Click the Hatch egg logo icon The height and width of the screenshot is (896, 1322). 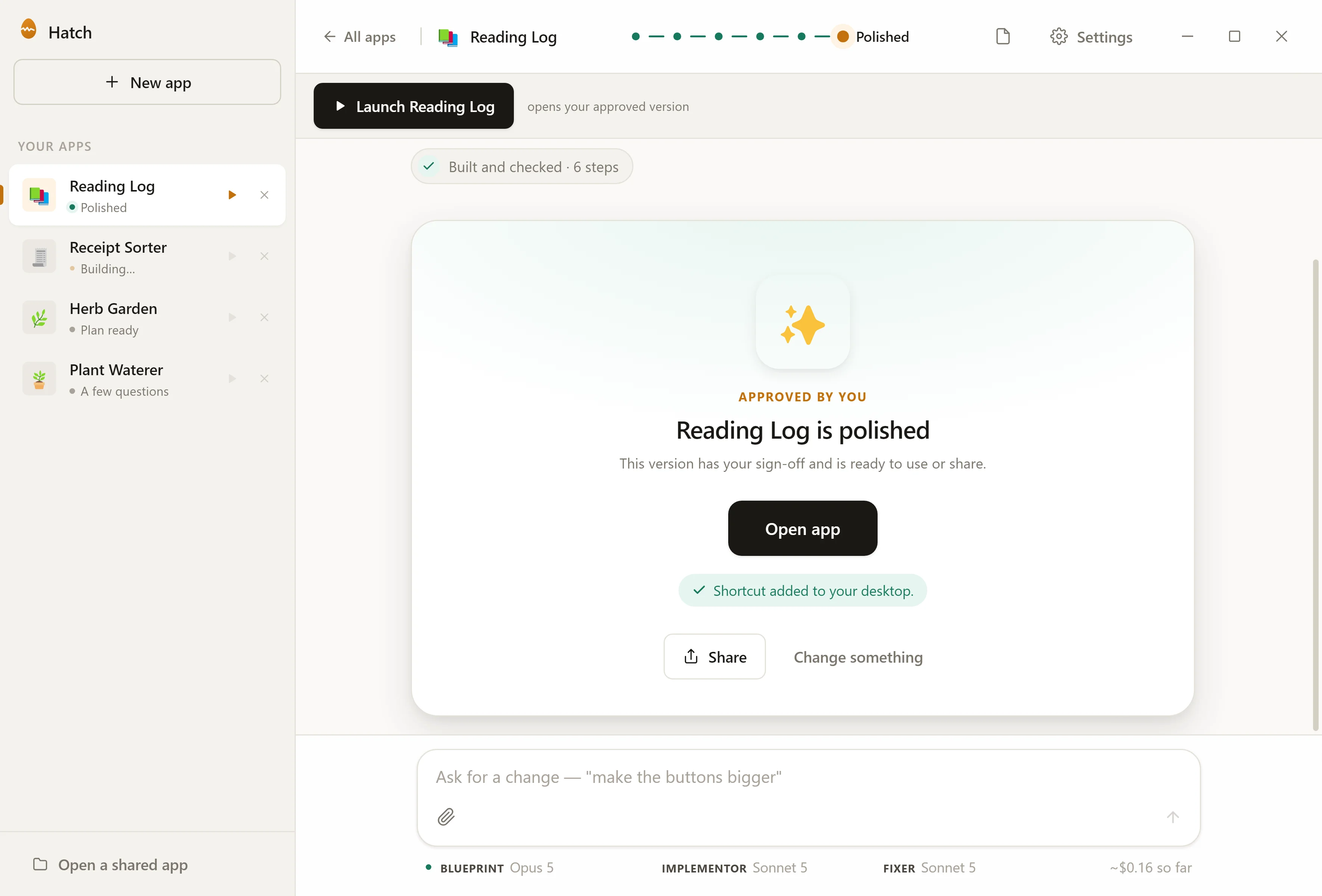(x=28, y=29)
